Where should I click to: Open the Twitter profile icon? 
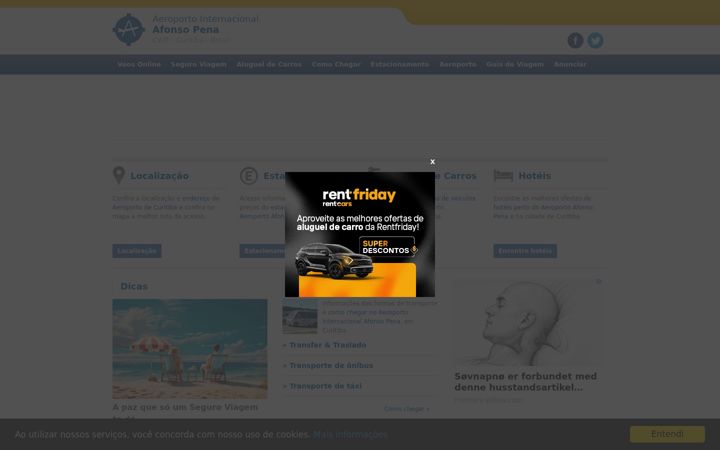click(596, 40)
